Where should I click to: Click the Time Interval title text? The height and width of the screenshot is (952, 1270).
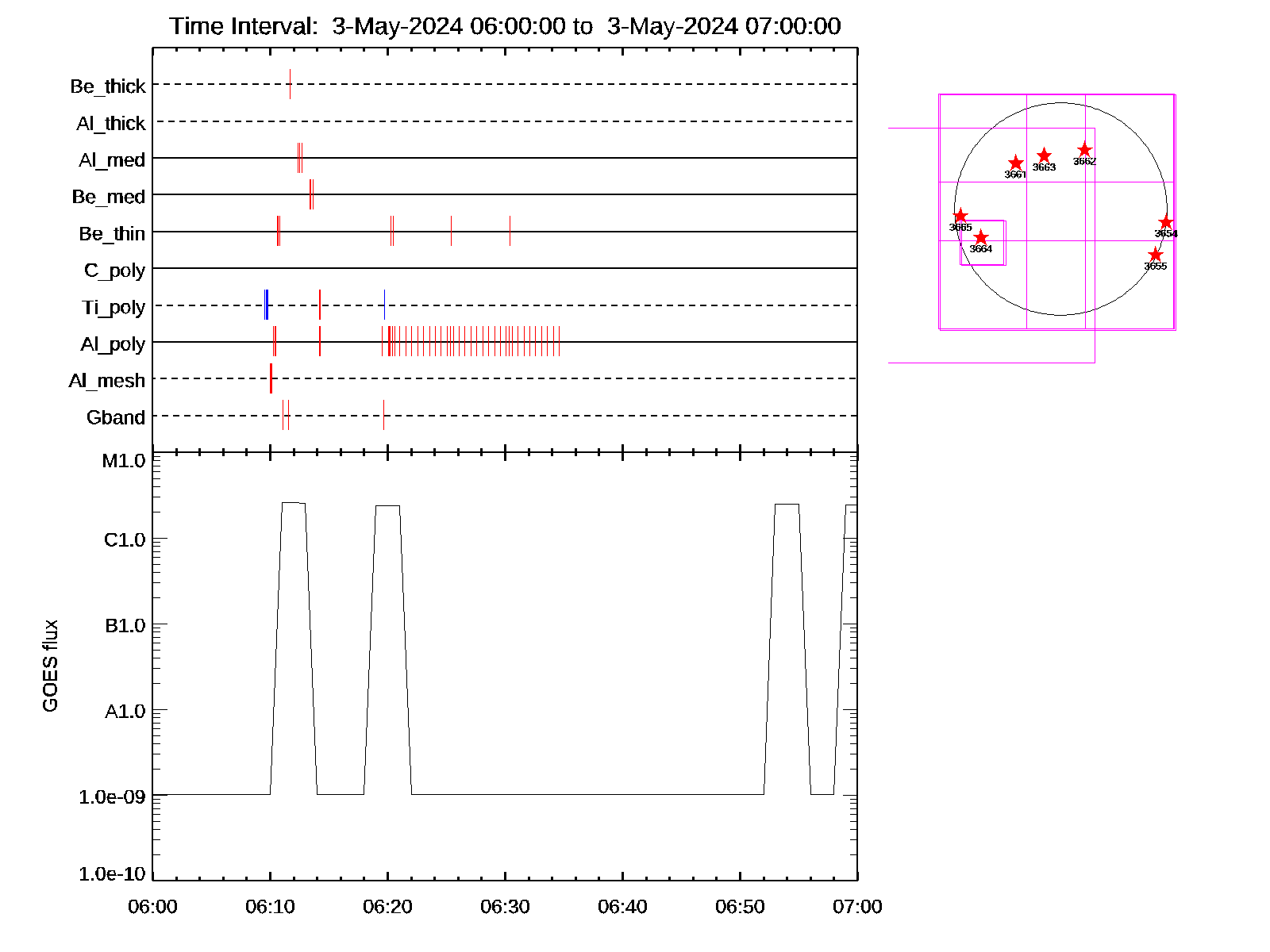(x=505, y=26)
